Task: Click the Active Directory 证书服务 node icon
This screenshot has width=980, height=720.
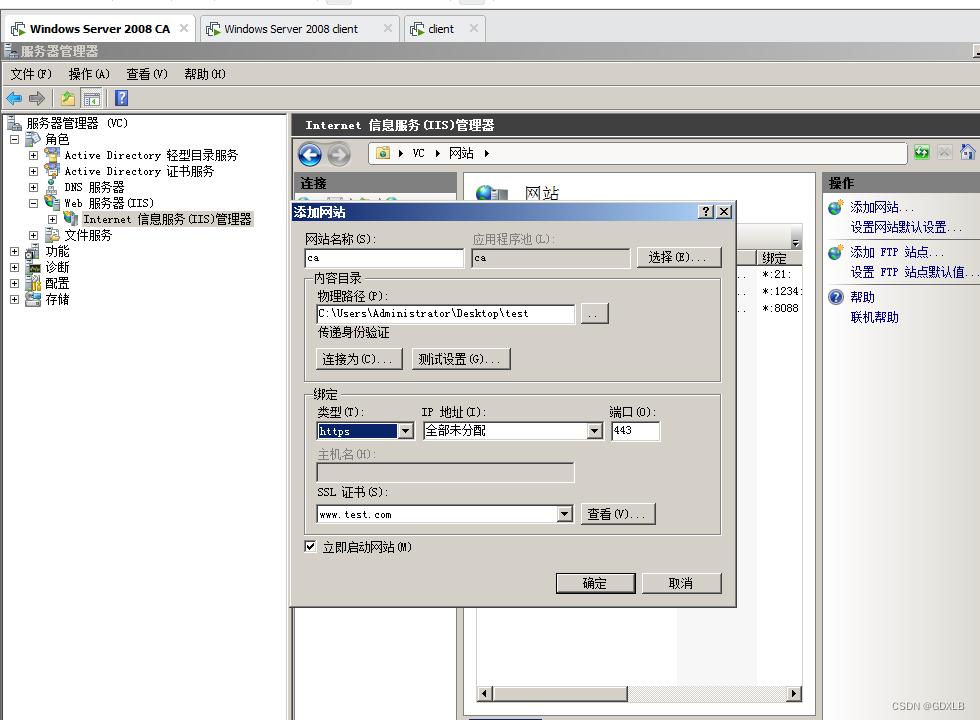Action: point(52,171)
